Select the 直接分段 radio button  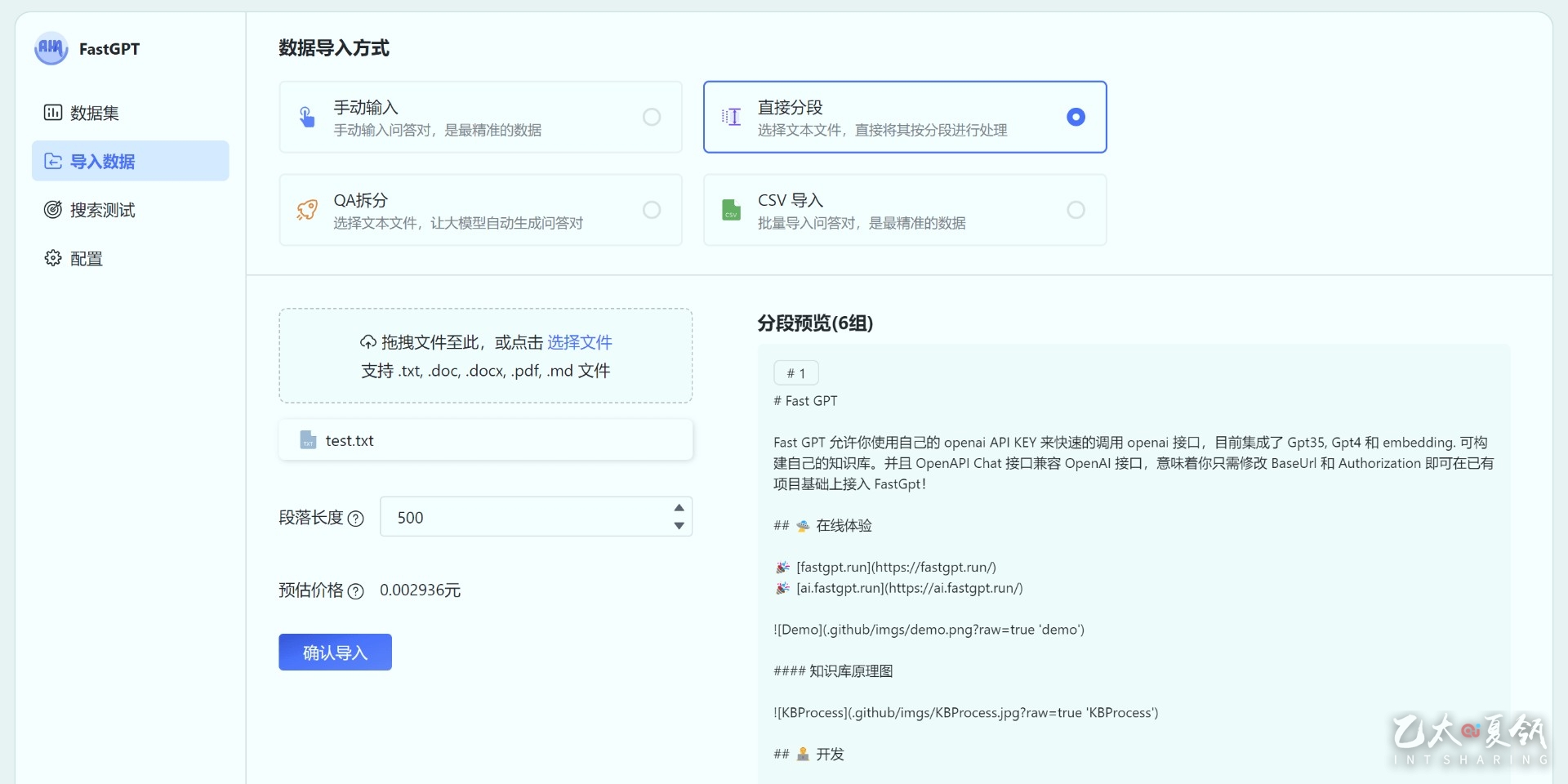pyautogui.click(x=1076, y=117)
